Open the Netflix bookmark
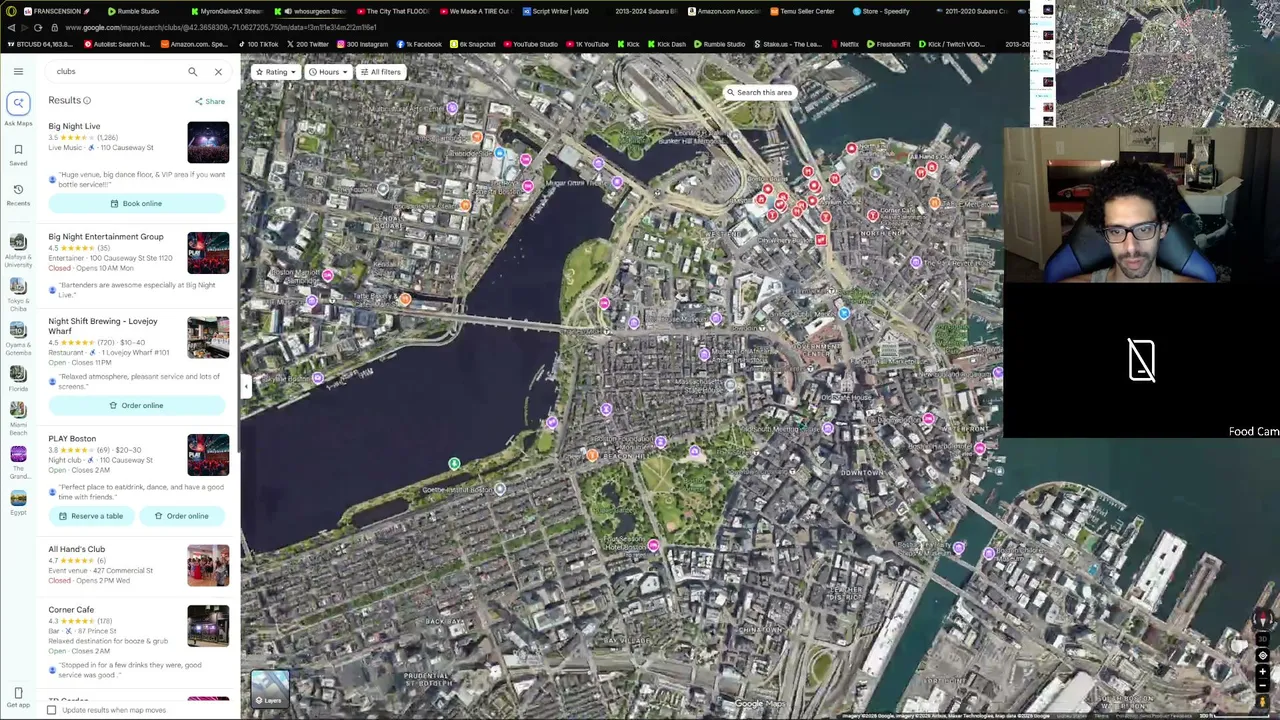Image resolution: width=1280 pixels, height=720 pixels. click(x=844, y=44)
